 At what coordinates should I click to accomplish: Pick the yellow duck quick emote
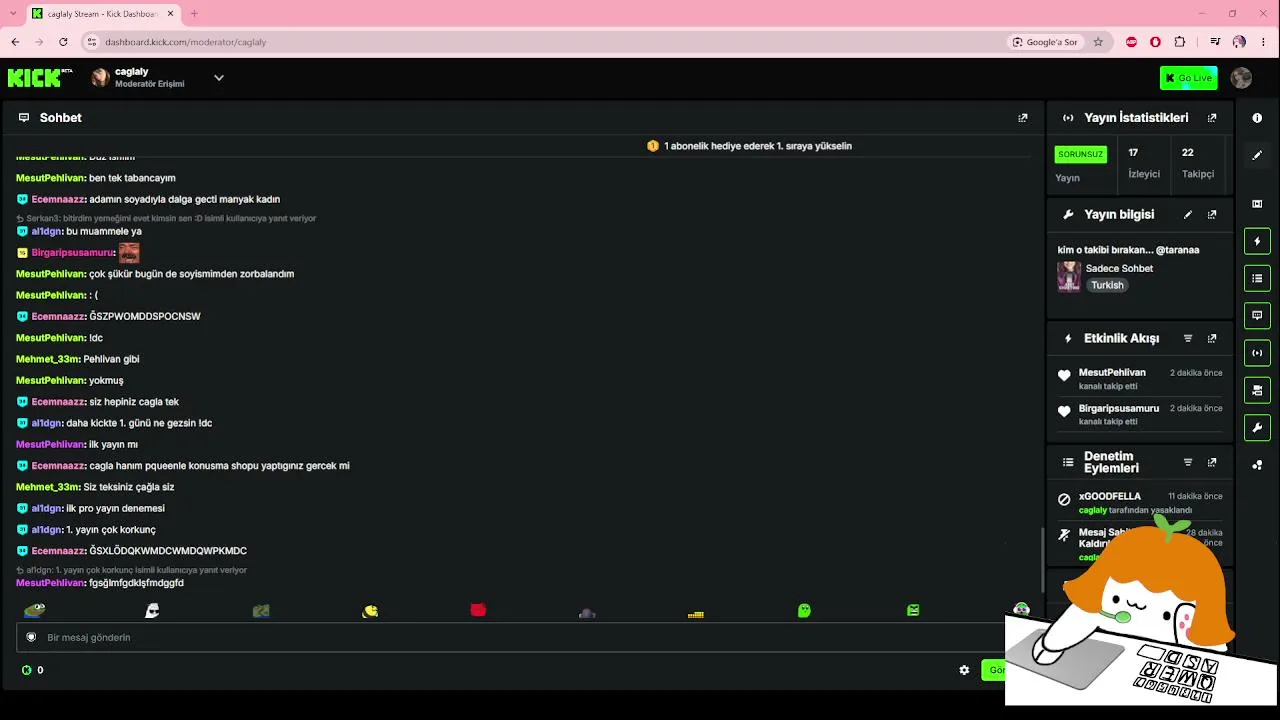coord(370,610)
